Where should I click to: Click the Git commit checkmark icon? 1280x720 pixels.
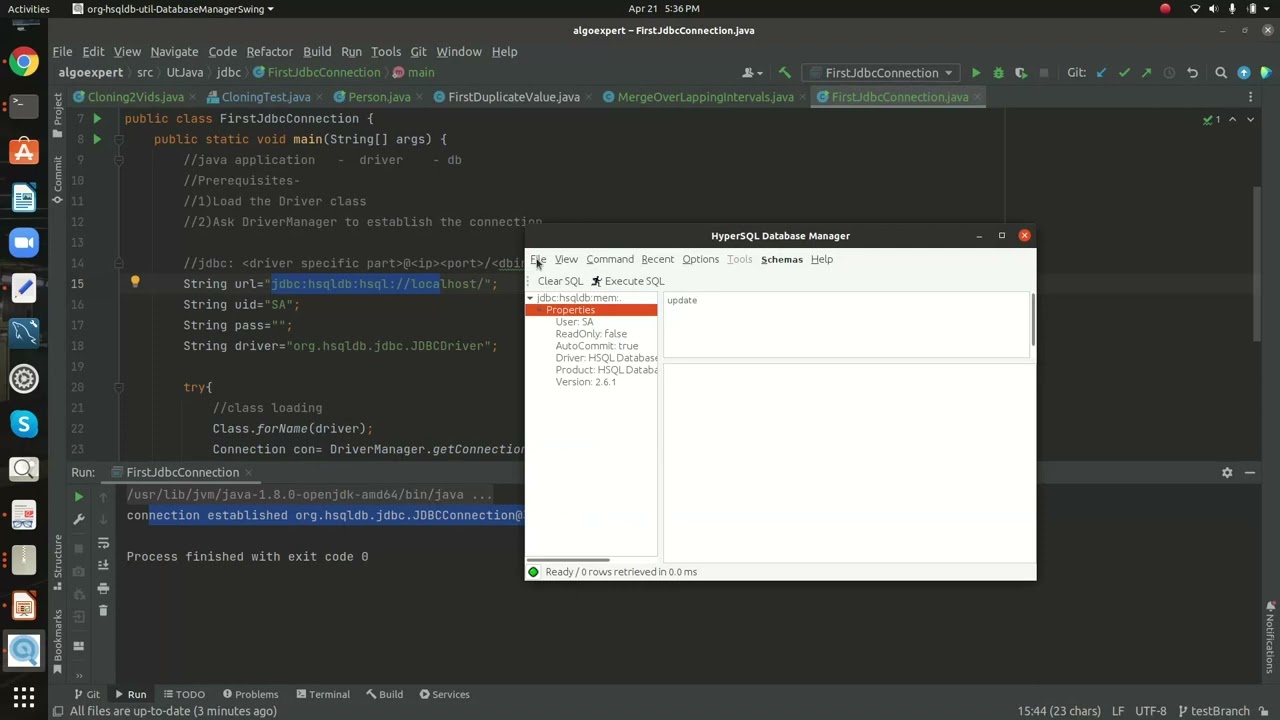tap(1124, 73)
